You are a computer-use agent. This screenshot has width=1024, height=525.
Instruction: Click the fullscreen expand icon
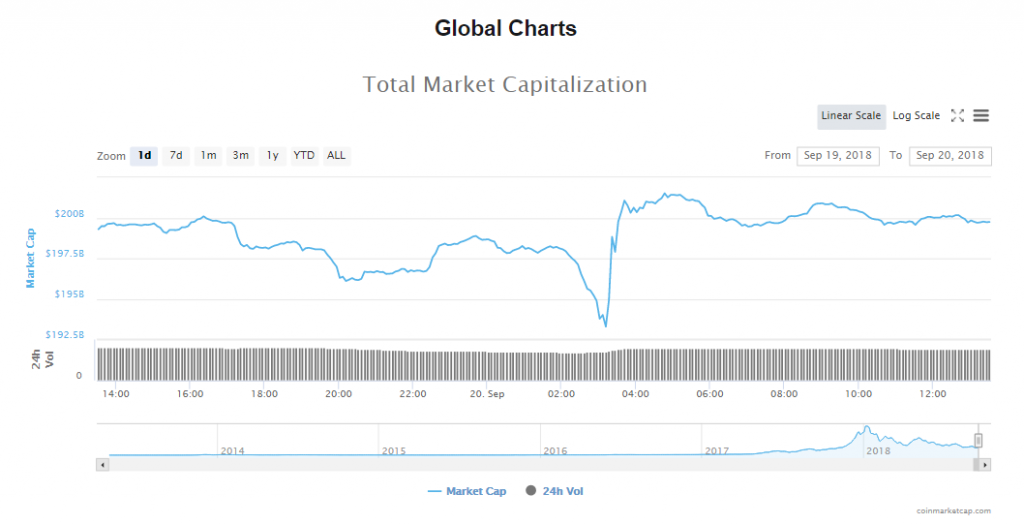point(957,116)
